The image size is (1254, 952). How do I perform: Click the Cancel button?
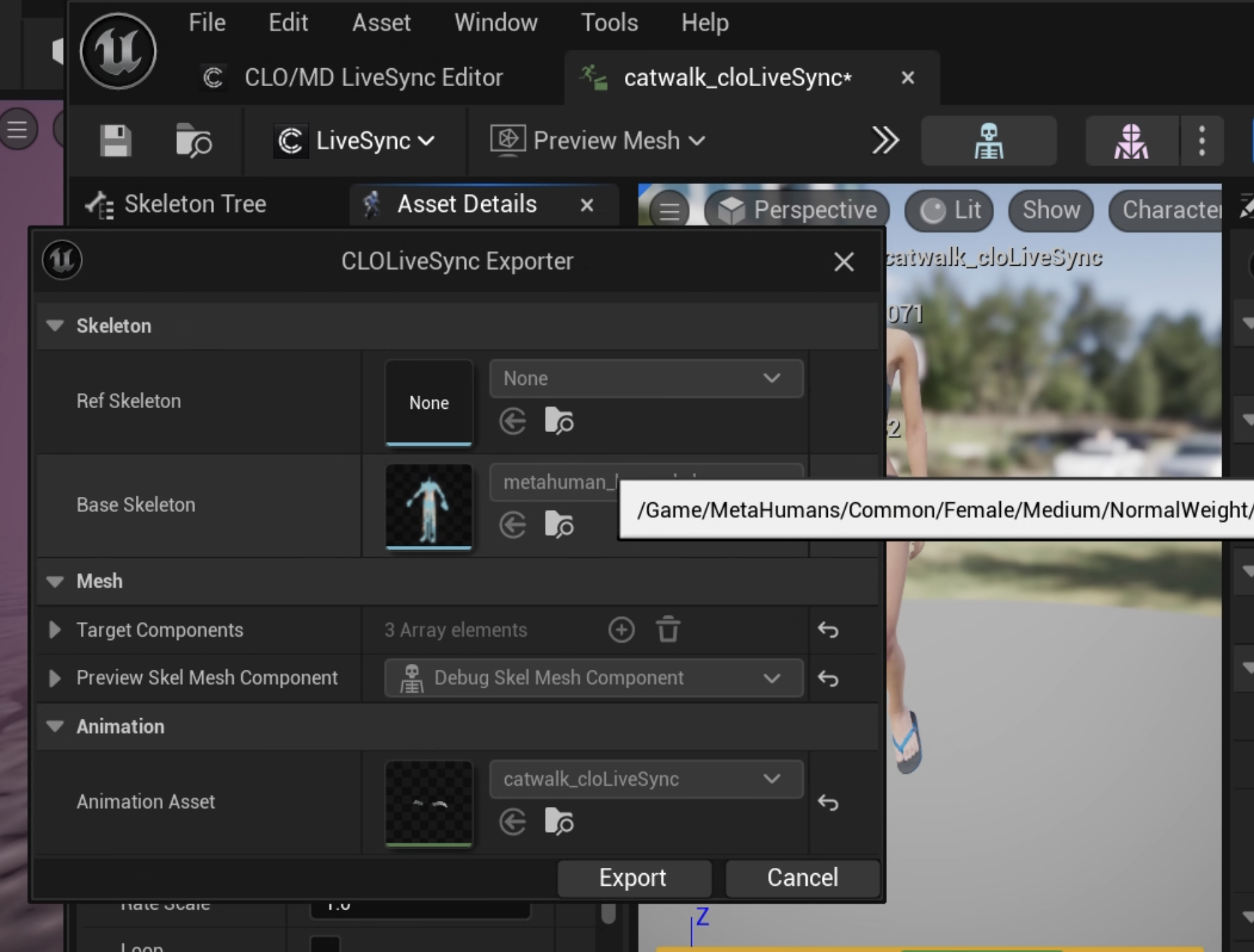802,877
